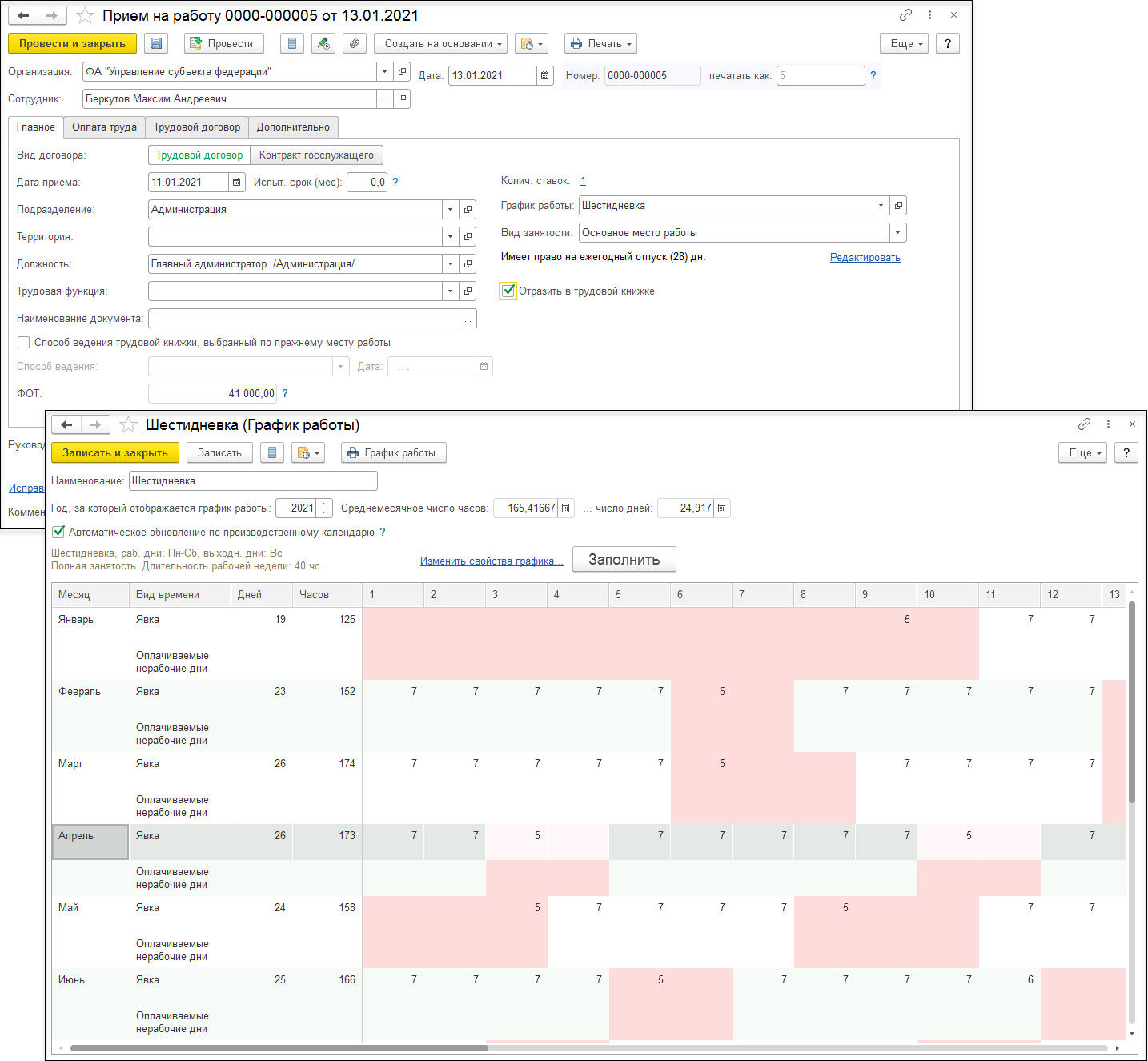Open the Еще menu in hiring window
The image size is (1148, 1061).
tap(905, 43)
